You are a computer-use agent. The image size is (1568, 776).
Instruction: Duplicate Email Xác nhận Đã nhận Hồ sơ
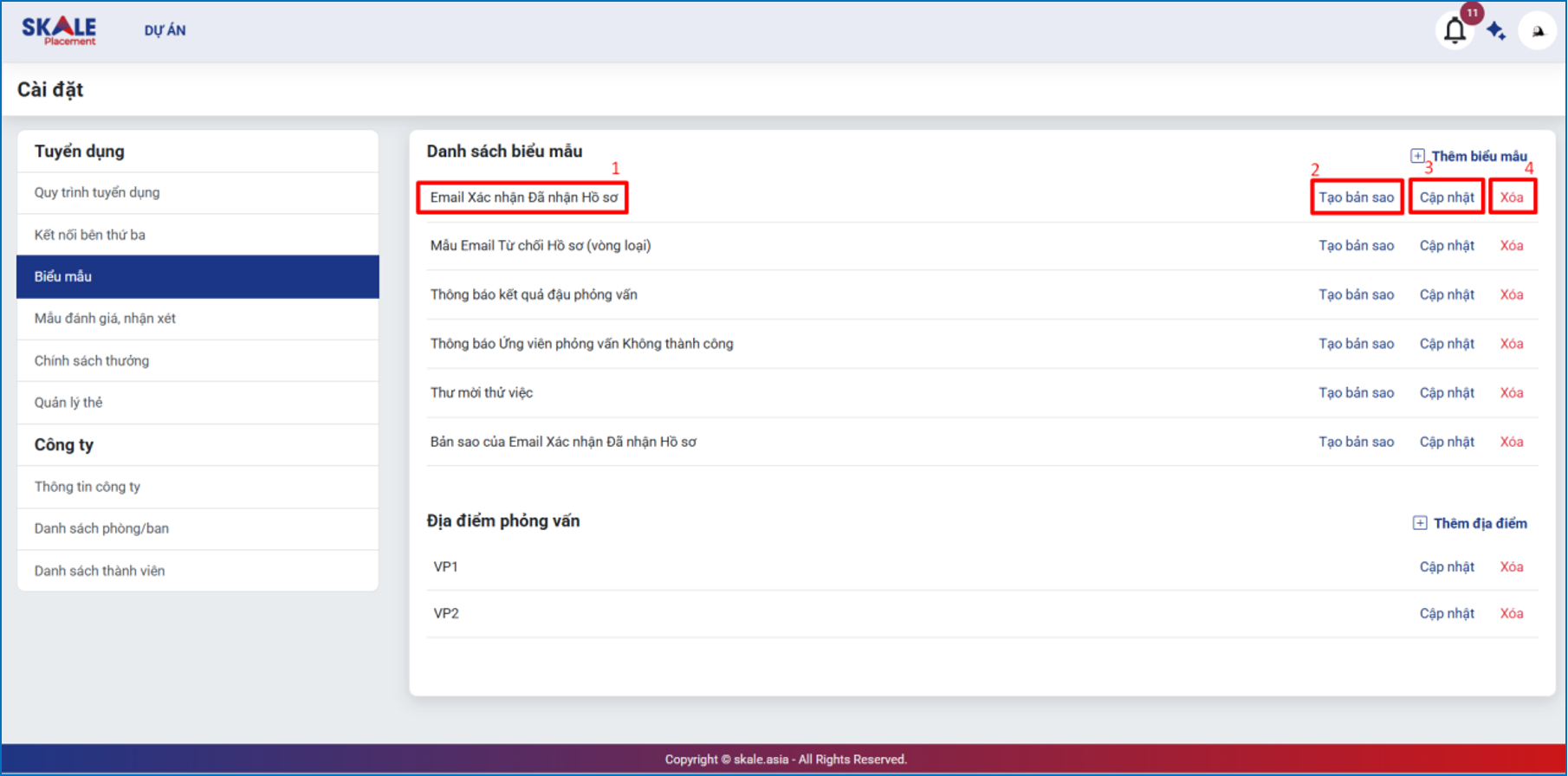pyautogui.click(x=1356, y=197)
